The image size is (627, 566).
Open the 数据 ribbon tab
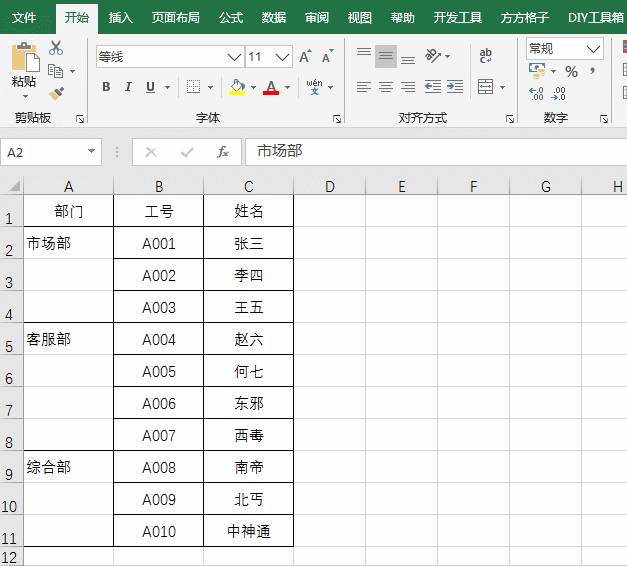click(x=273, y=18)
